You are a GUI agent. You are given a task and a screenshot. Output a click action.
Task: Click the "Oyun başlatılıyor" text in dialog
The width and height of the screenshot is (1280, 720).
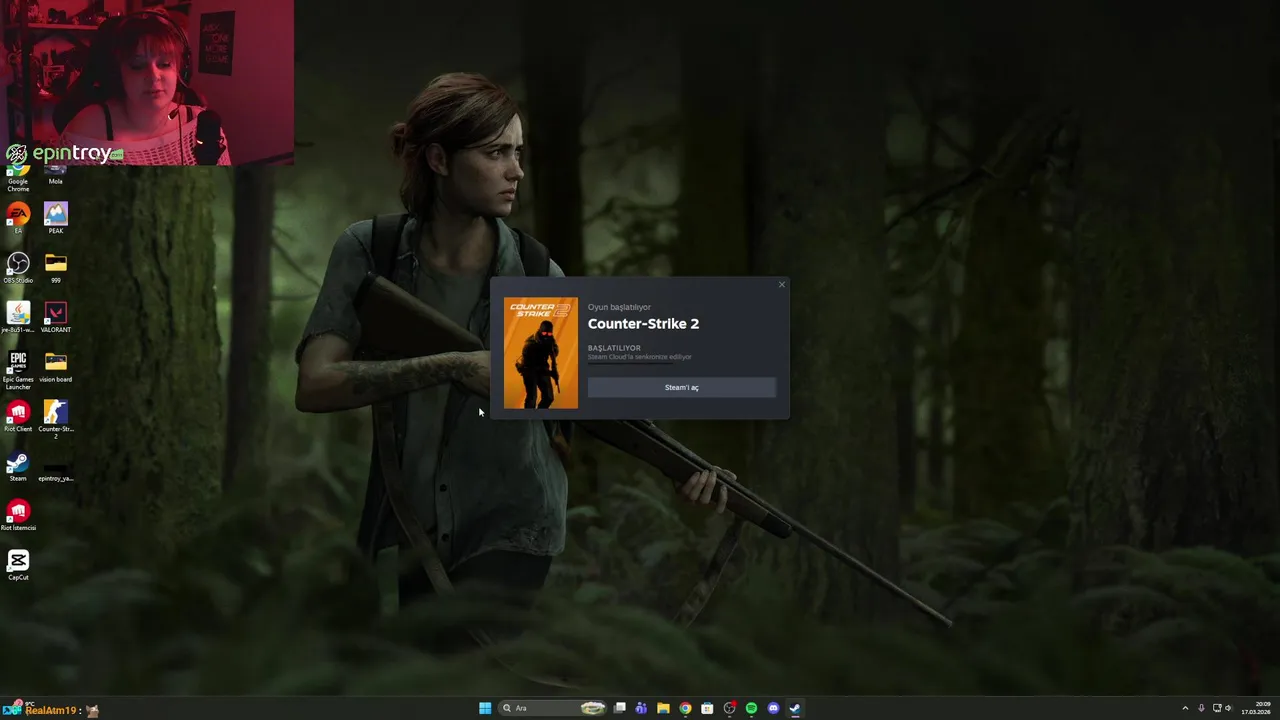(619, 307)
